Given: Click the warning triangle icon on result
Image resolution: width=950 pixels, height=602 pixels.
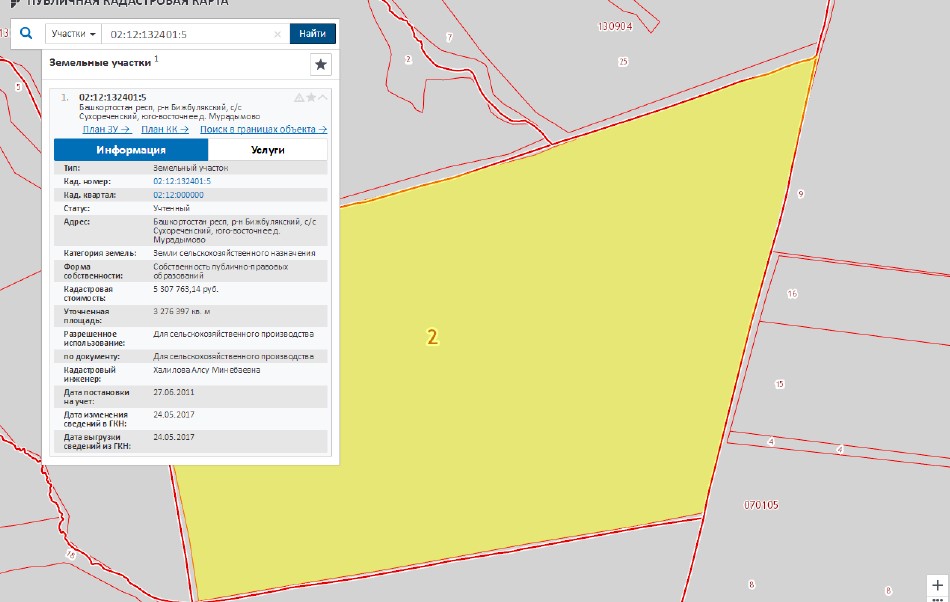Looking at the screenshot, I should click(x=299, y=97).
